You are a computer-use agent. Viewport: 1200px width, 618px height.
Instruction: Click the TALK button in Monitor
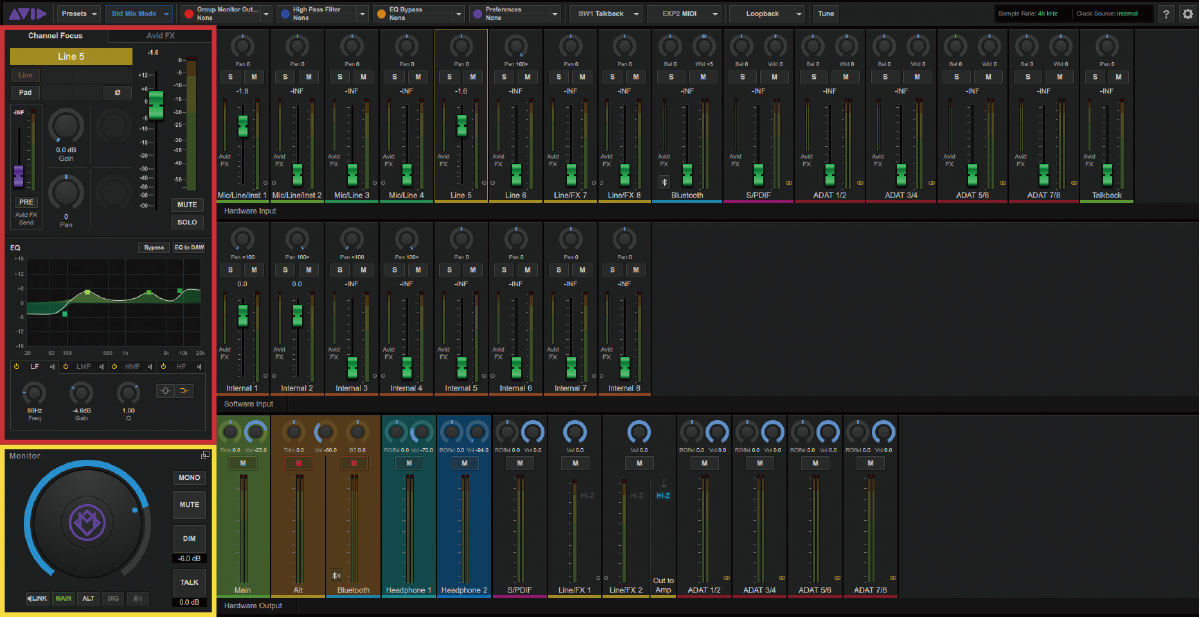pos(189,581)
